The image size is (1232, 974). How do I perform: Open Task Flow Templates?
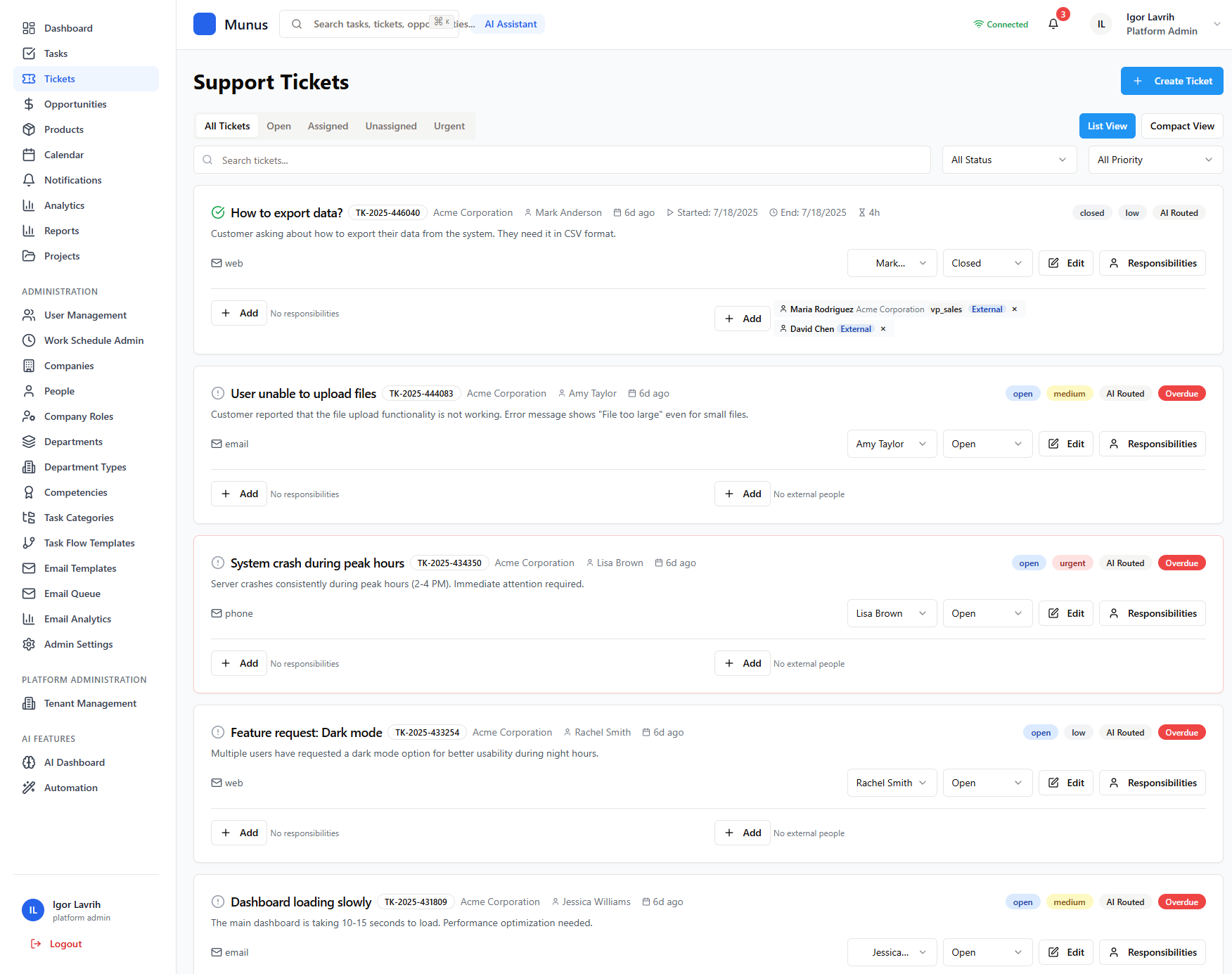pos(89,542)
